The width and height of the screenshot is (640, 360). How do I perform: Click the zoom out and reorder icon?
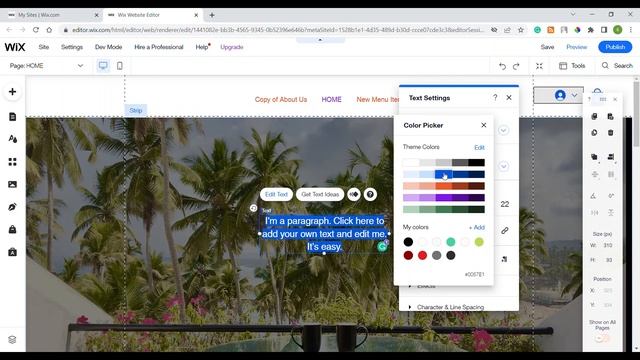coord(539,66)
